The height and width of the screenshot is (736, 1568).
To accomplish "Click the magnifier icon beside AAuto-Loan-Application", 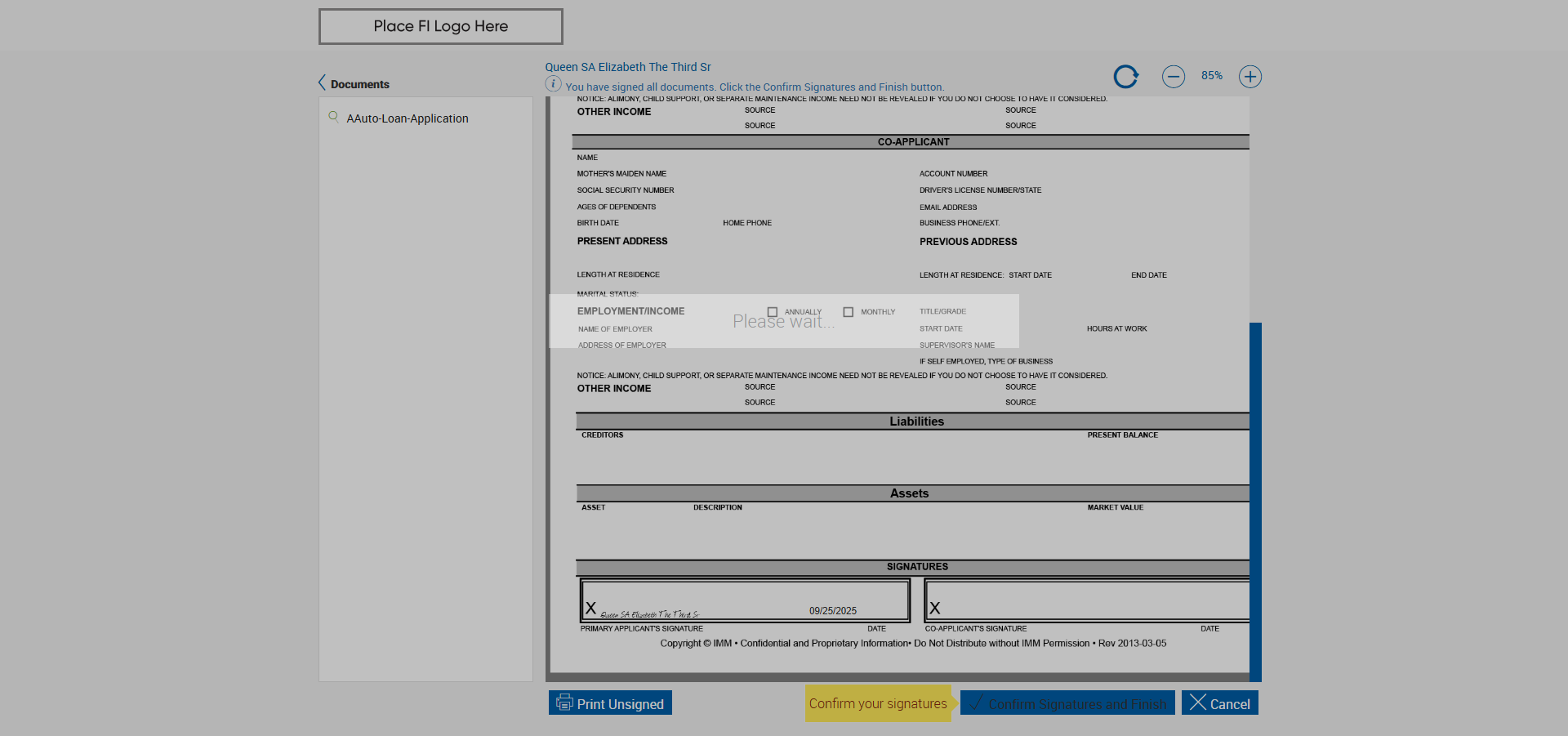I will pyautogui.click(x=333, y=117).
